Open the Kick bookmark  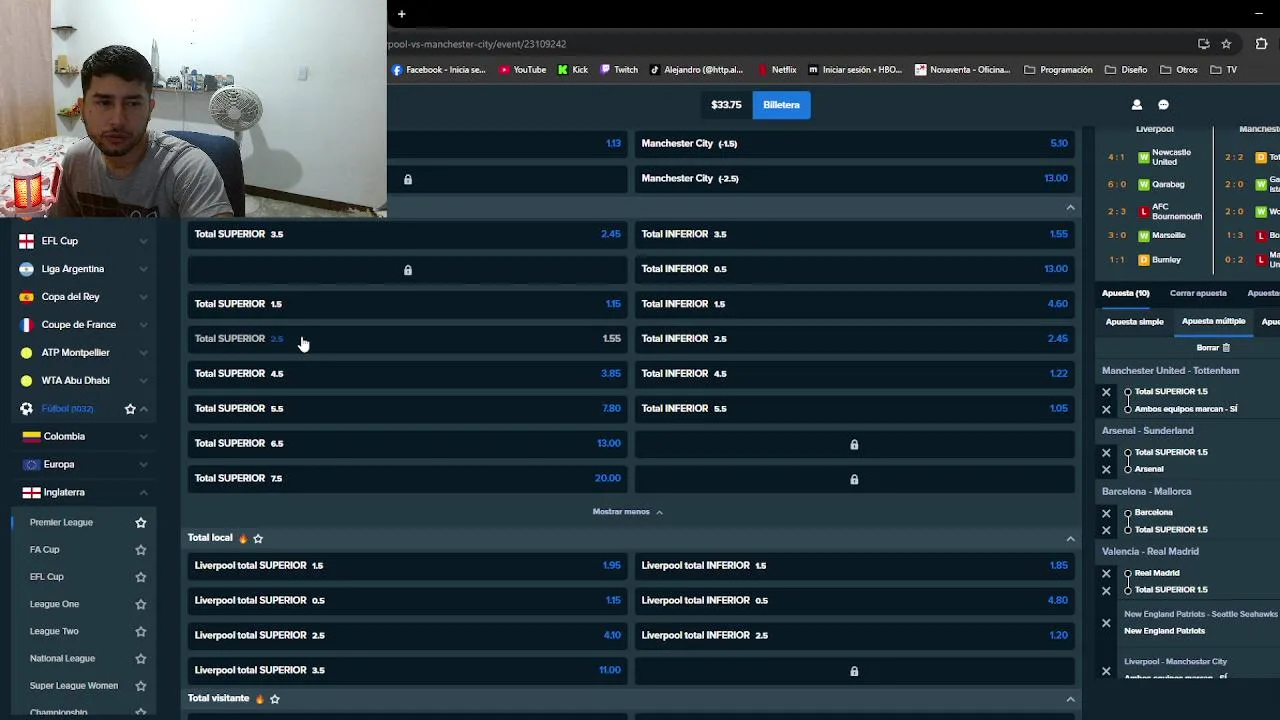(573, 70)
